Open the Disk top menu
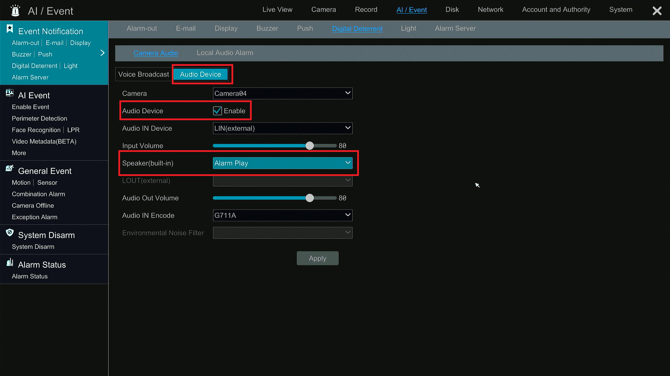This screenshot has height=376, width=670. 452,9
